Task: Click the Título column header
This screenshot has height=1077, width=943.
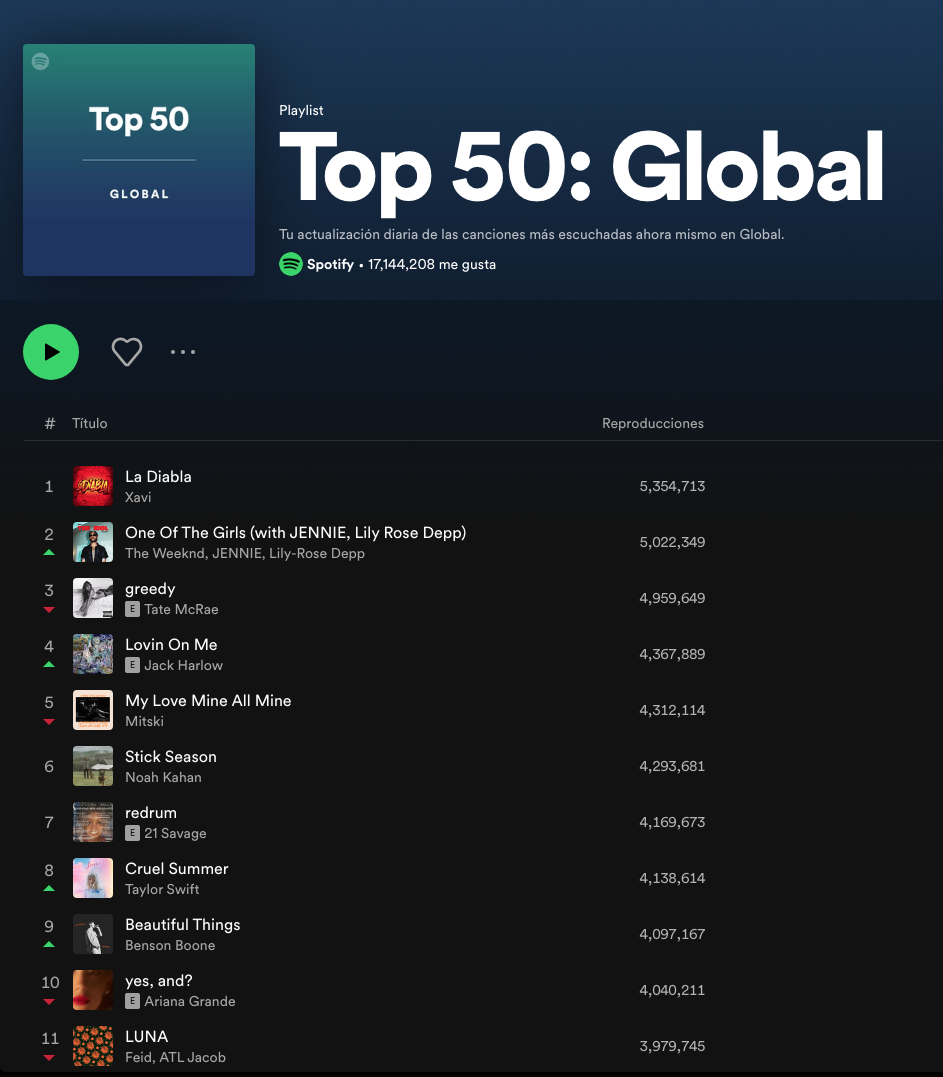Action: [x=90, y=424]
